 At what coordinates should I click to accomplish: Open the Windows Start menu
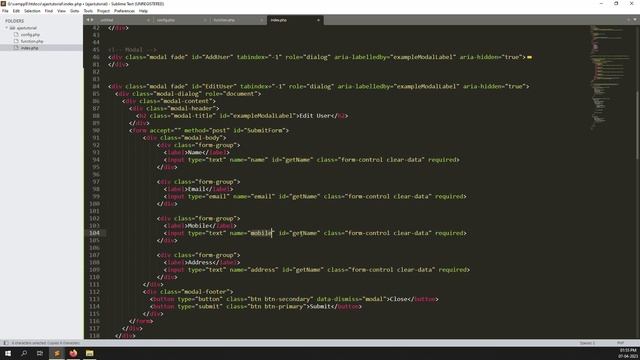click(x=8, y=353)
